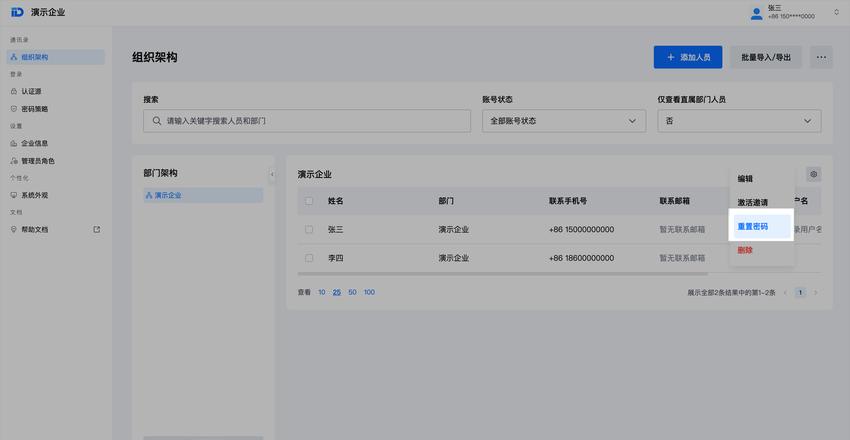Choose 重置密码 from the context menu
The image size is (850, 440).
[x=762, y=227]
